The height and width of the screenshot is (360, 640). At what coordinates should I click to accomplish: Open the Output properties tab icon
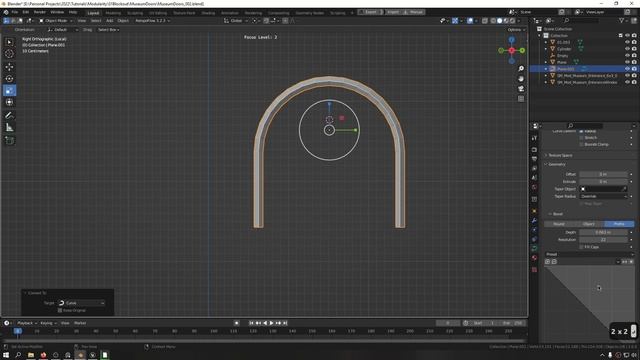coord(534,159)
